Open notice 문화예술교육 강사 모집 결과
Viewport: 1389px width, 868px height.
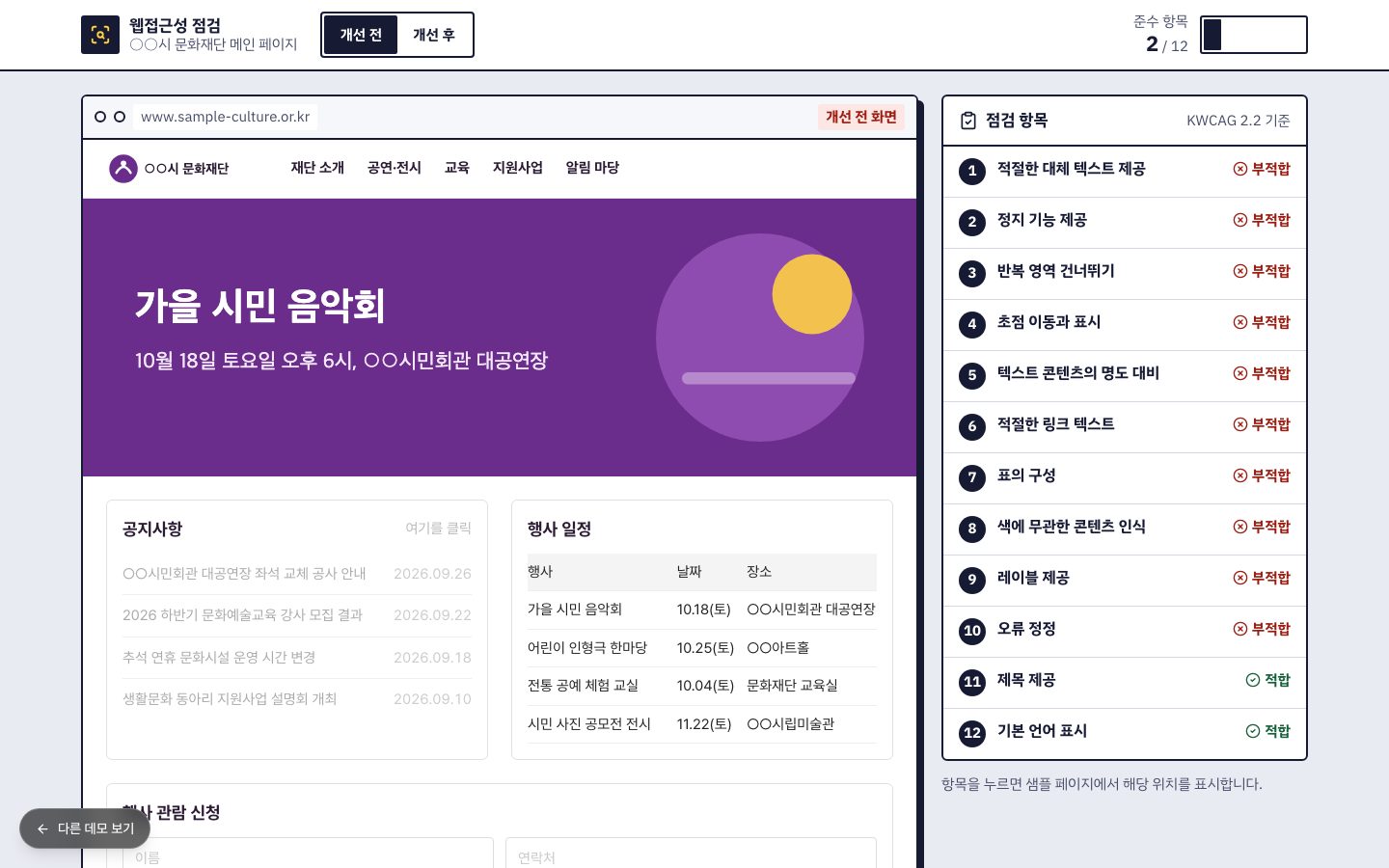click(x=242, y=615)
